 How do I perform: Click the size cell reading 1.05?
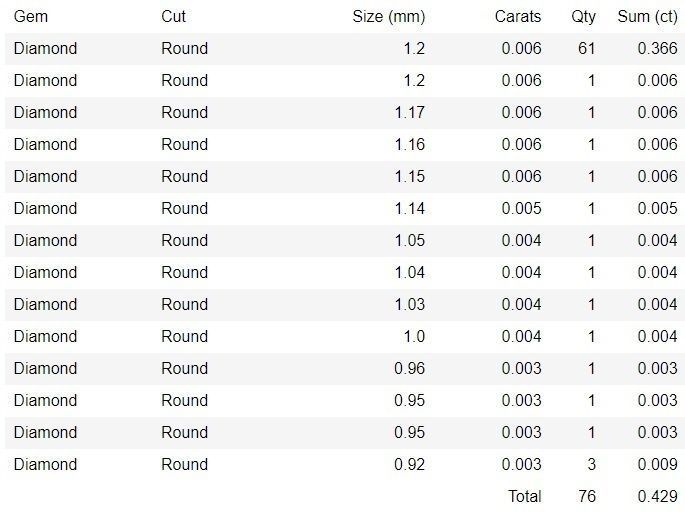click(x=409, y=240)
